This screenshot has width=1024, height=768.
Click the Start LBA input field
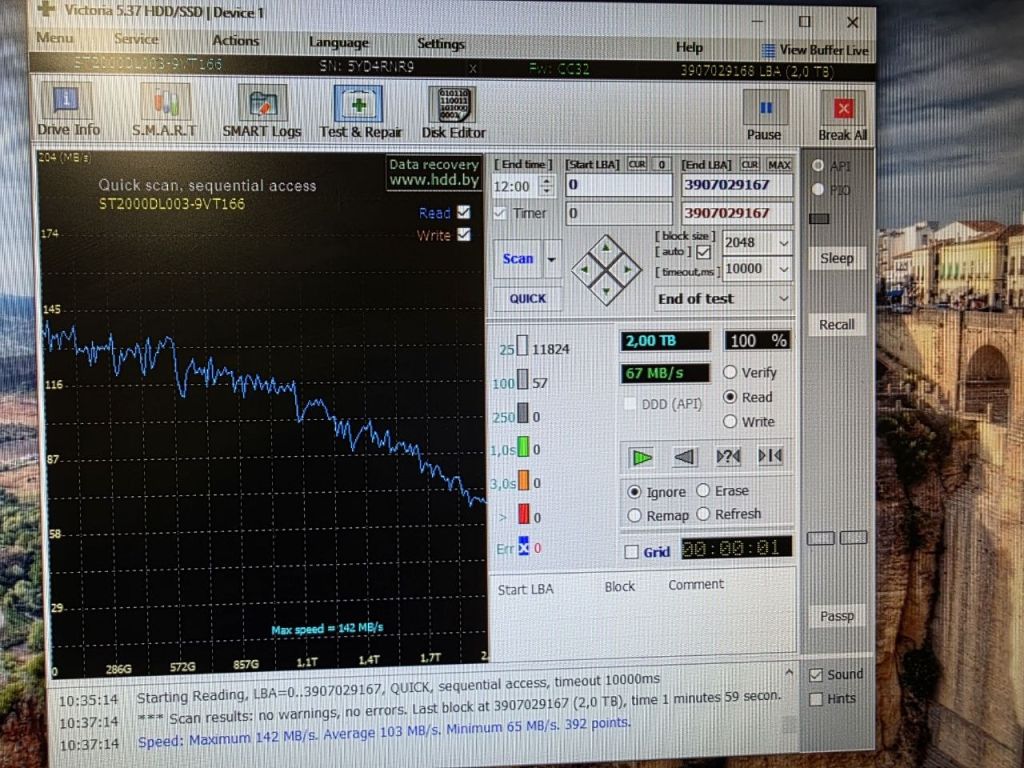618,185
